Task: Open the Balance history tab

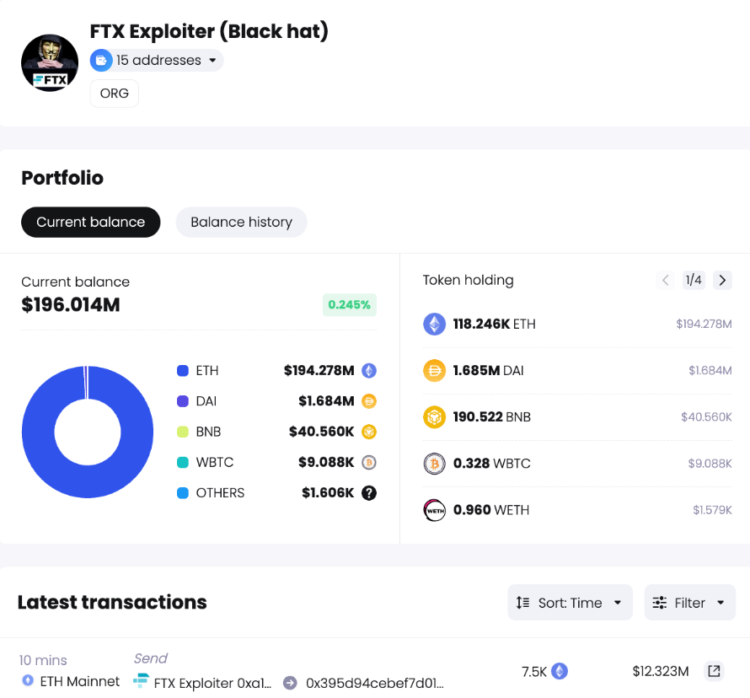Action: (241, 222)
